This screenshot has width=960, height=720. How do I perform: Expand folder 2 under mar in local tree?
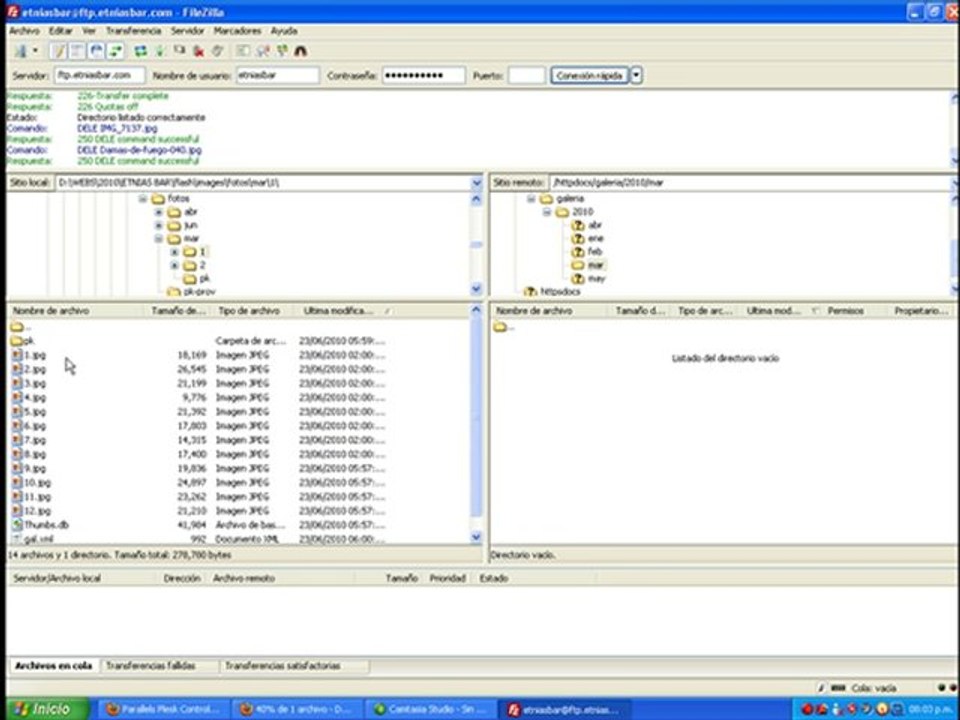coord(174,265)
